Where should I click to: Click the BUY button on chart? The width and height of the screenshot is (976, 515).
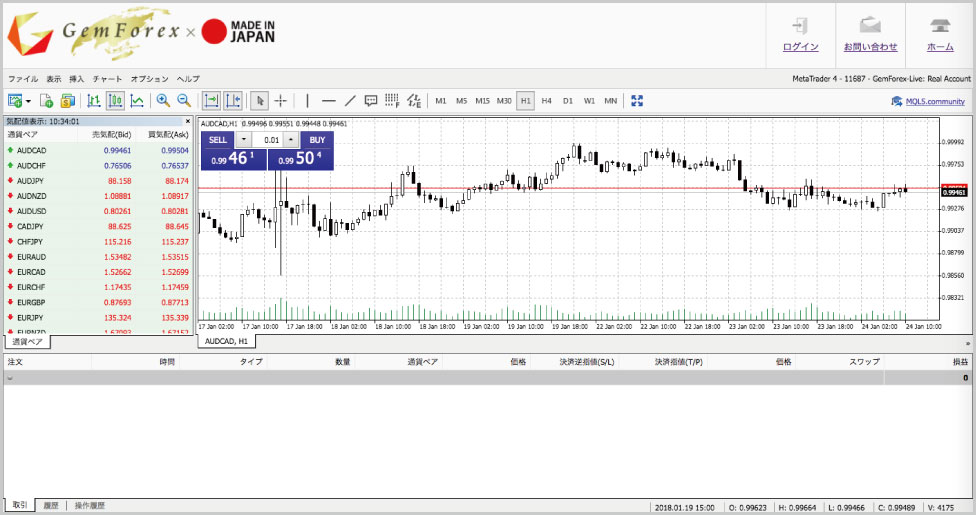point(317,139)
